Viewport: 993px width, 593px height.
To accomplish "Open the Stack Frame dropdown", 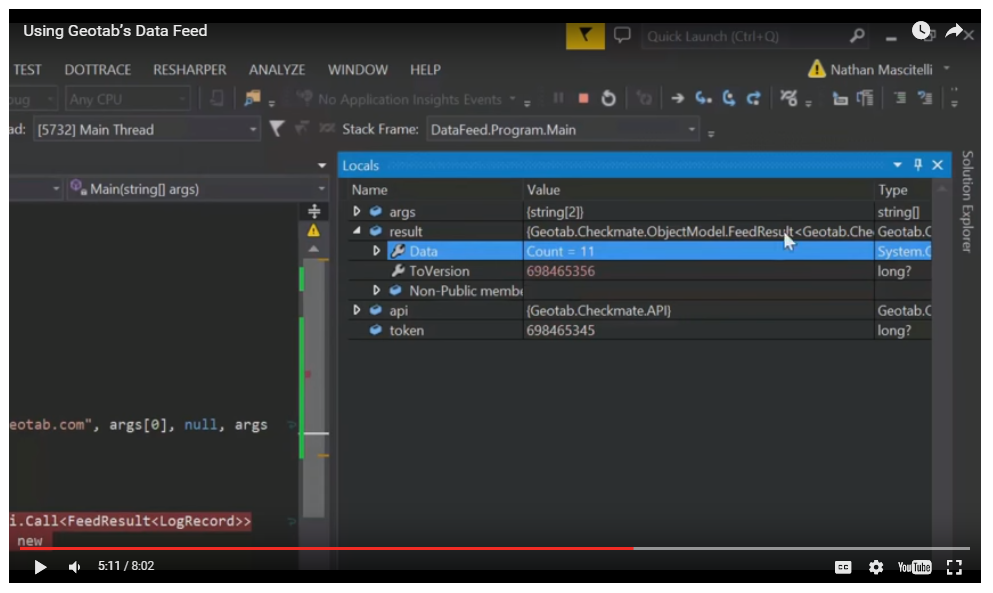I will coord(692,129).
